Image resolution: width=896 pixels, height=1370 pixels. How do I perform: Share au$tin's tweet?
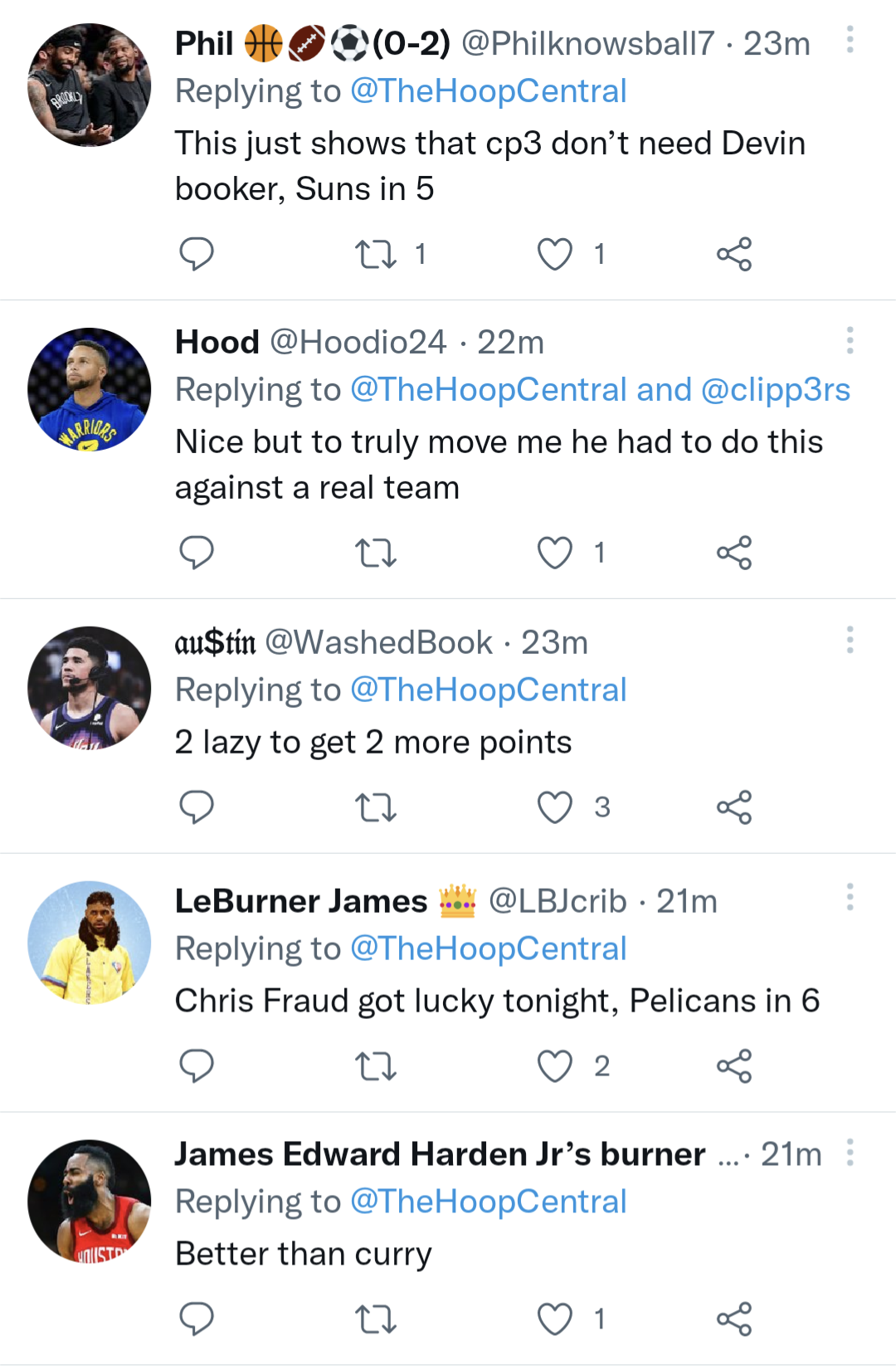coord(734,807)
